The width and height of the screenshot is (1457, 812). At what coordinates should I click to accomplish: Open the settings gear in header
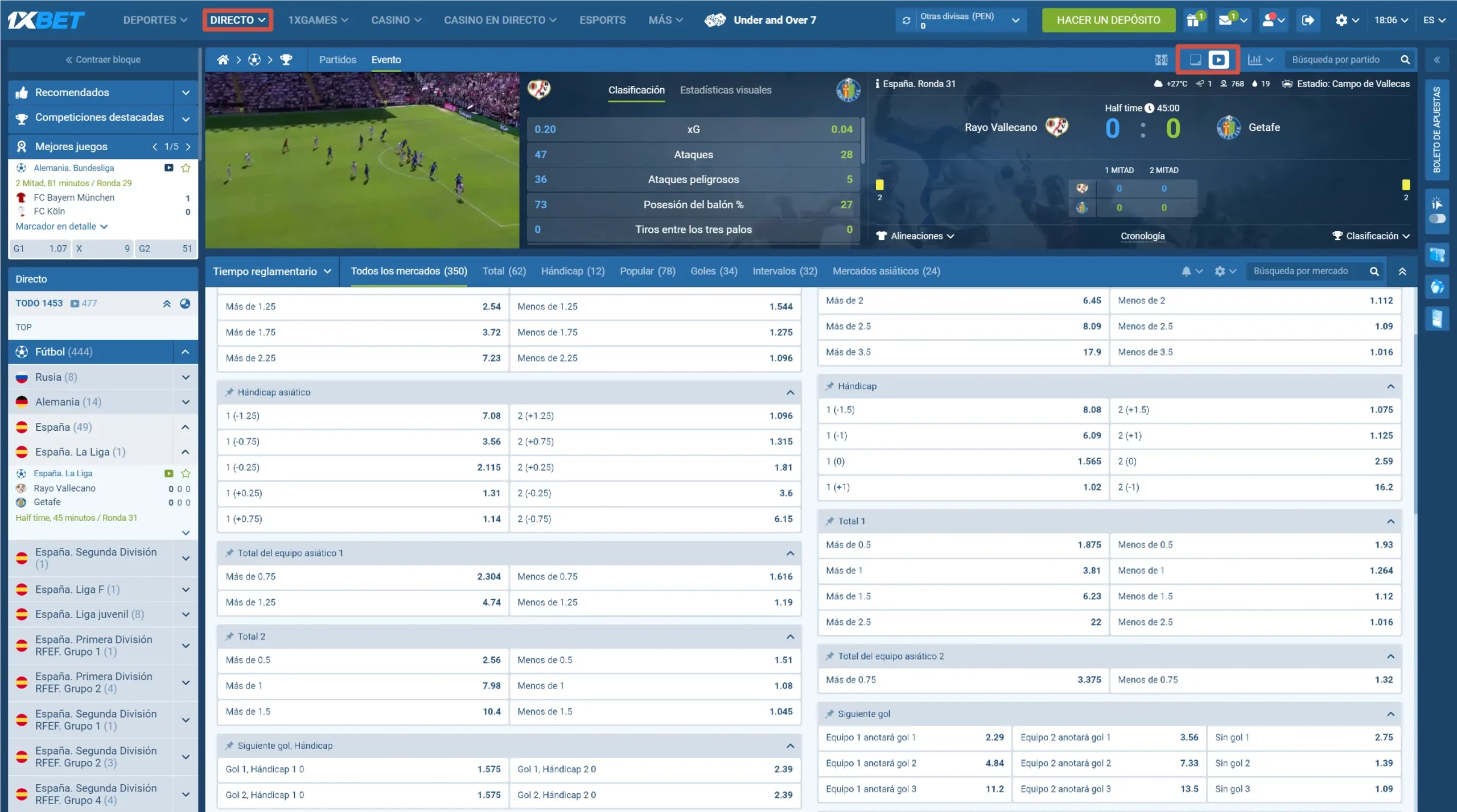1341,20
